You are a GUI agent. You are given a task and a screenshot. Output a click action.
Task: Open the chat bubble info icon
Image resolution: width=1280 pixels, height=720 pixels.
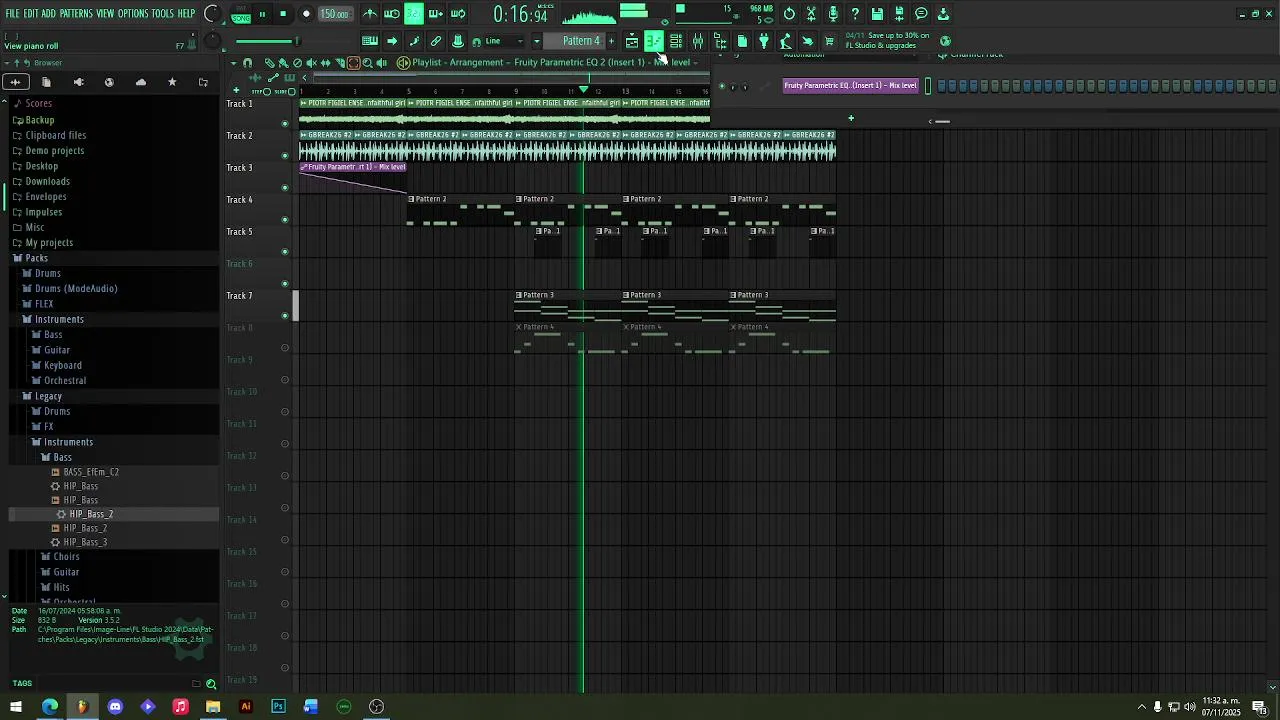(x=921, y=14)
